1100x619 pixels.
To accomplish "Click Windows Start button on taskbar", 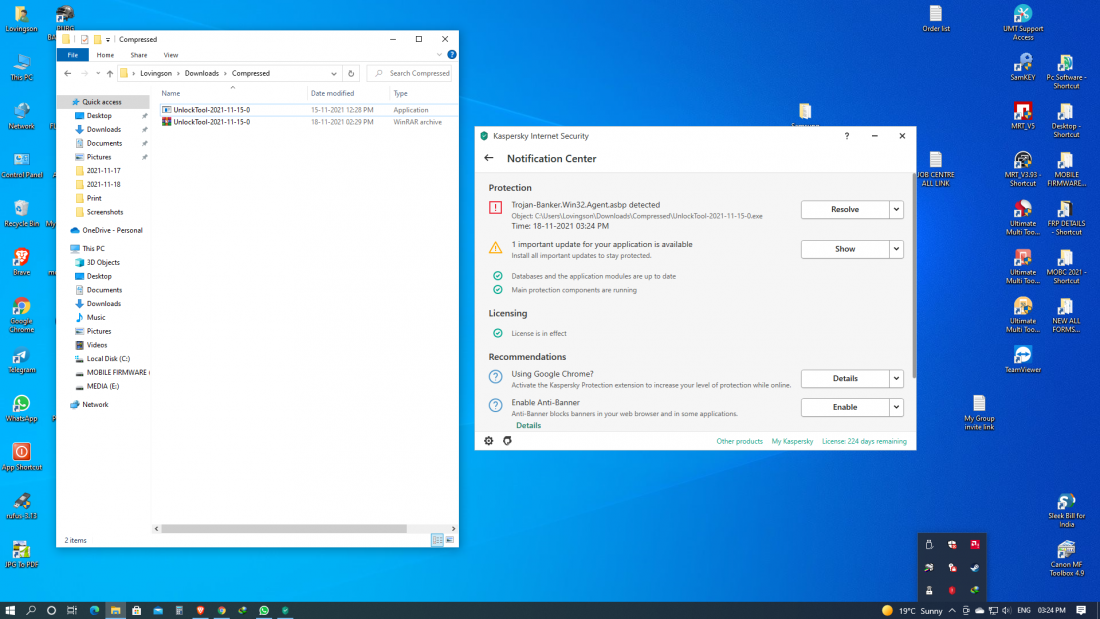I will click(10, 611).
